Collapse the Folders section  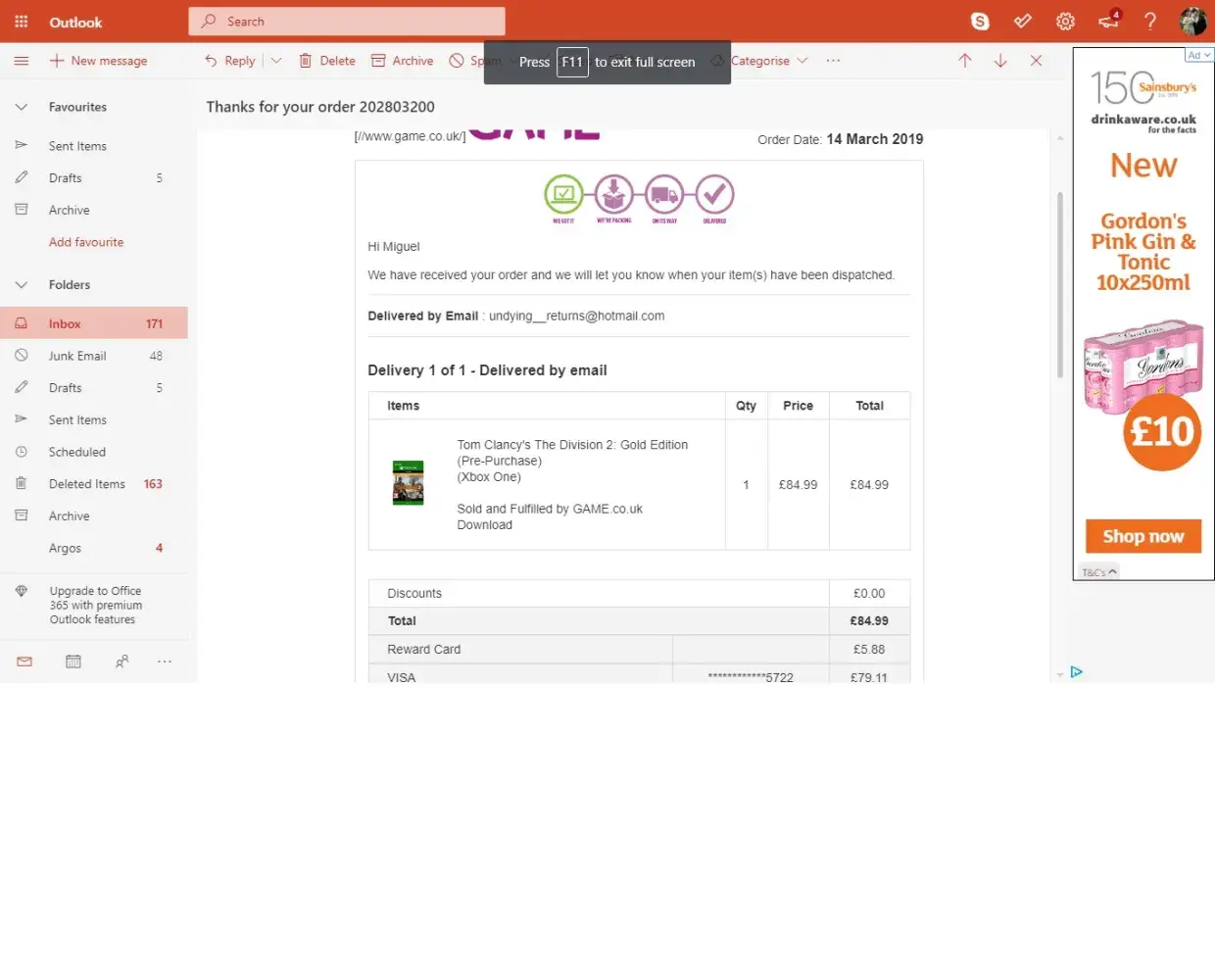point(22,285)
